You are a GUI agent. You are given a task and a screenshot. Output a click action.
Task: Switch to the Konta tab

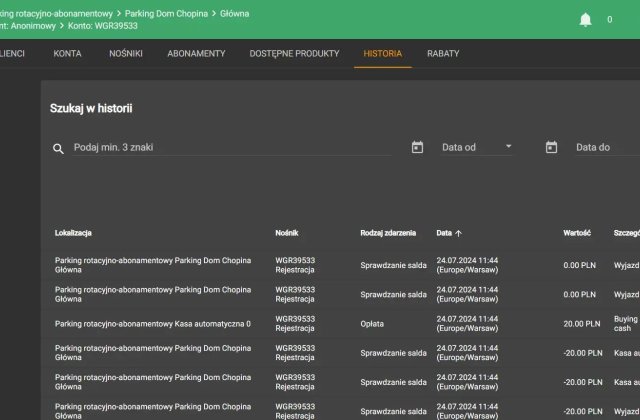pos(68,53)
